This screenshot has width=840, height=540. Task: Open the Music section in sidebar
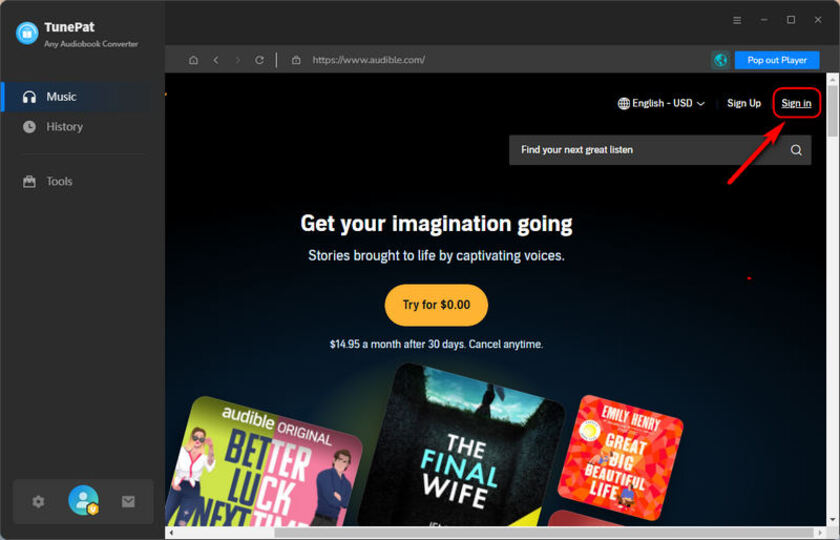[x=82, y=97]
